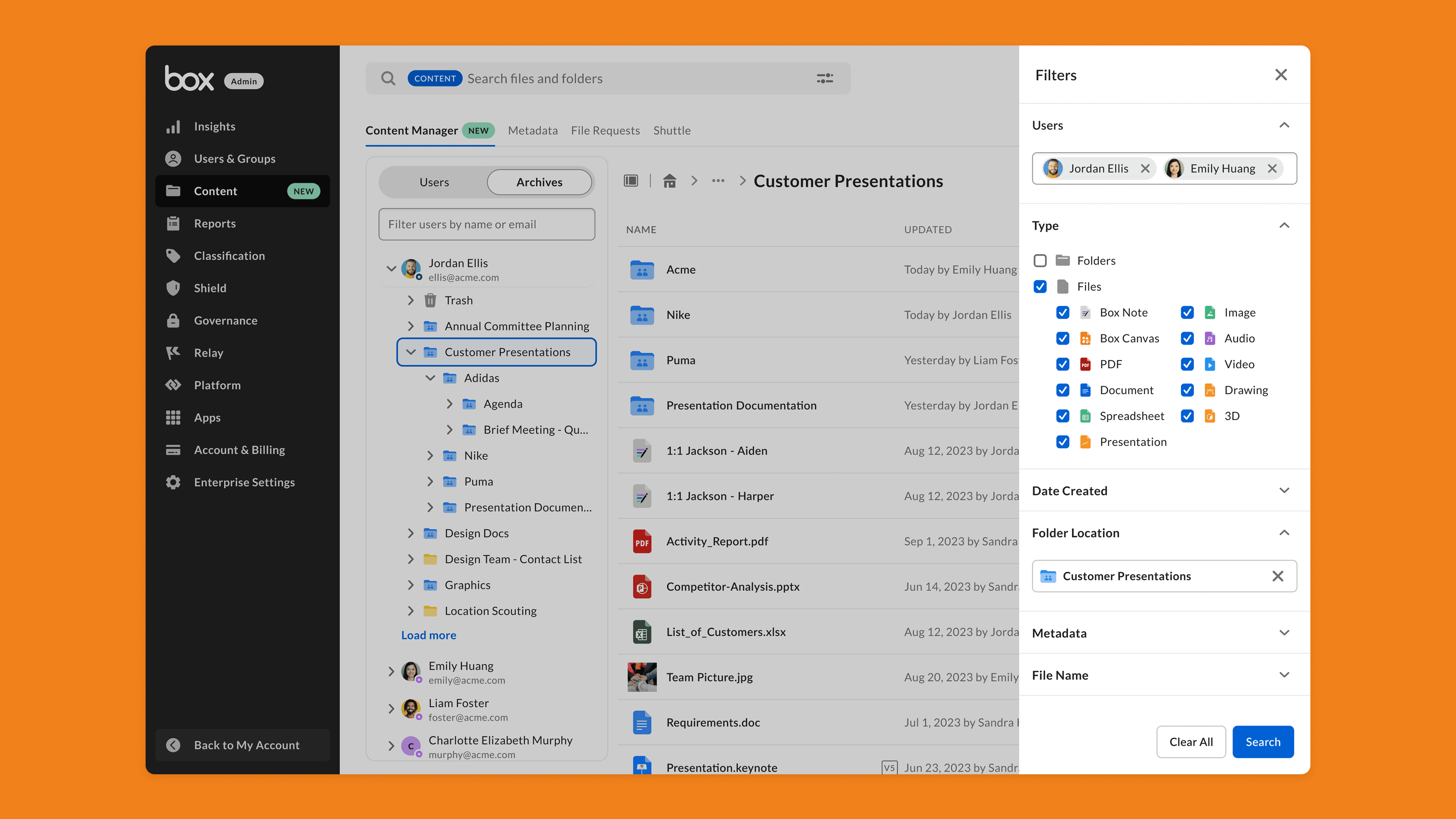Select the Users toggle tab
This screenshot has width=1456, height=819.
coord(434,182)
